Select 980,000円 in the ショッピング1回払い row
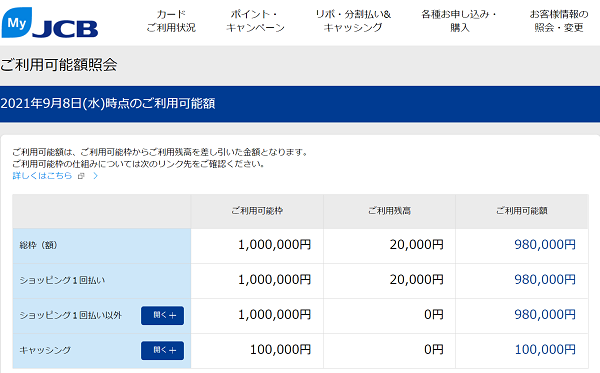This screenshot has height=373, width=600. (x=545, y=280)
